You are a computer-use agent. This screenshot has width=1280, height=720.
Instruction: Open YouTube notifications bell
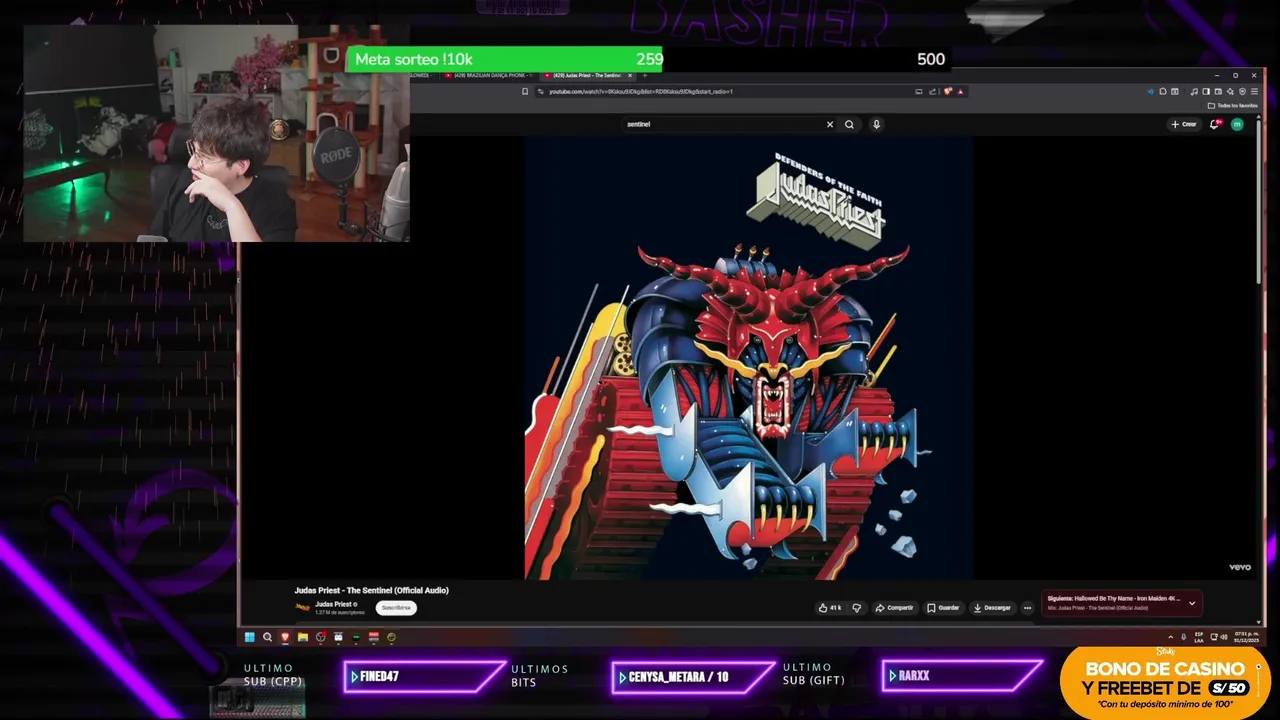click(x=1216, y=124)
